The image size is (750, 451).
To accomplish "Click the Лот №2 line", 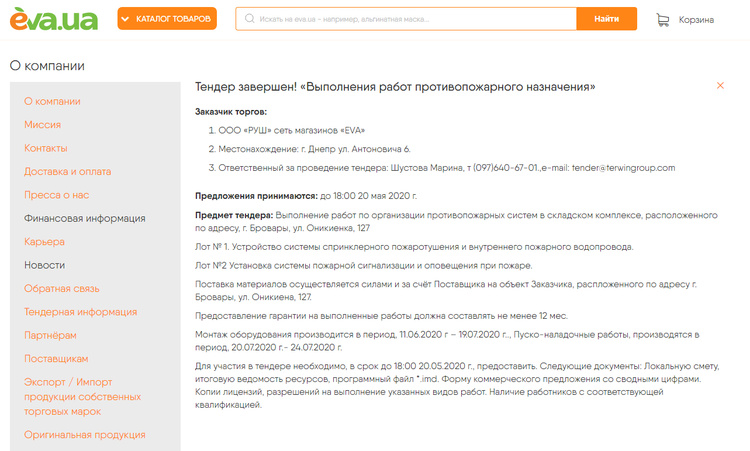I will (364, 266).
